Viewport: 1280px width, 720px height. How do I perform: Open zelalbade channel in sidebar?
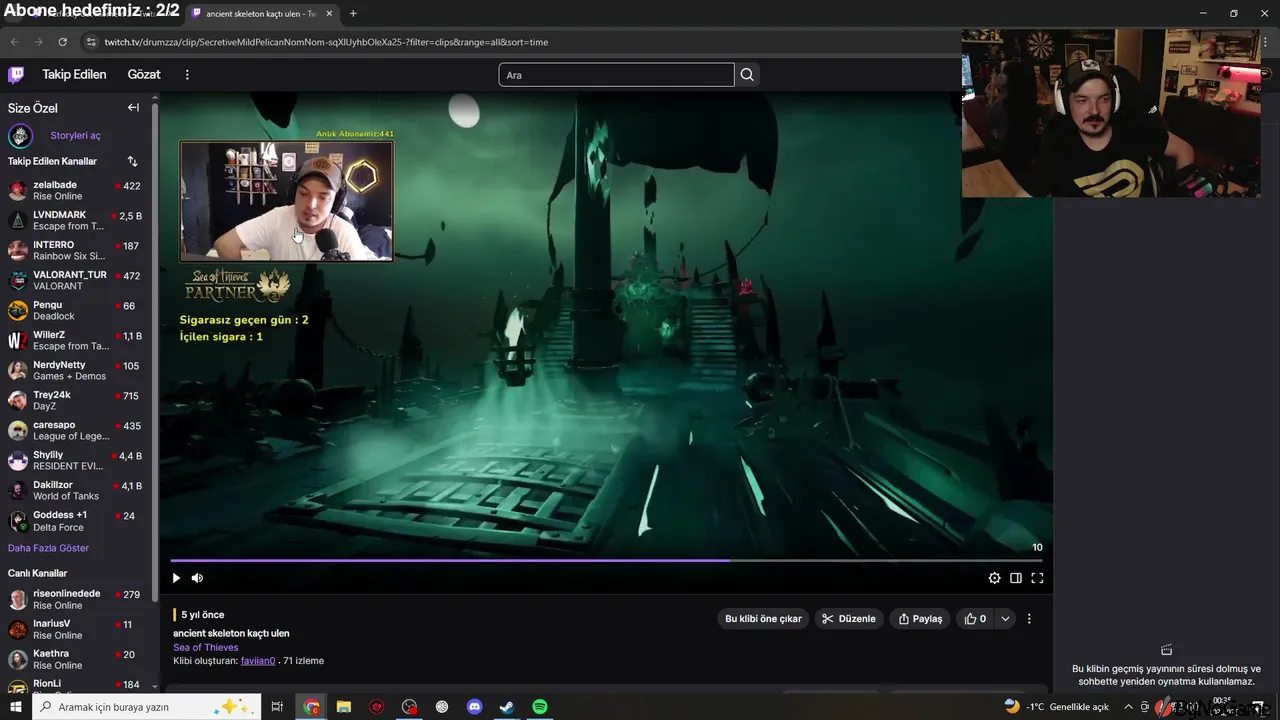(x=76, y=190)
